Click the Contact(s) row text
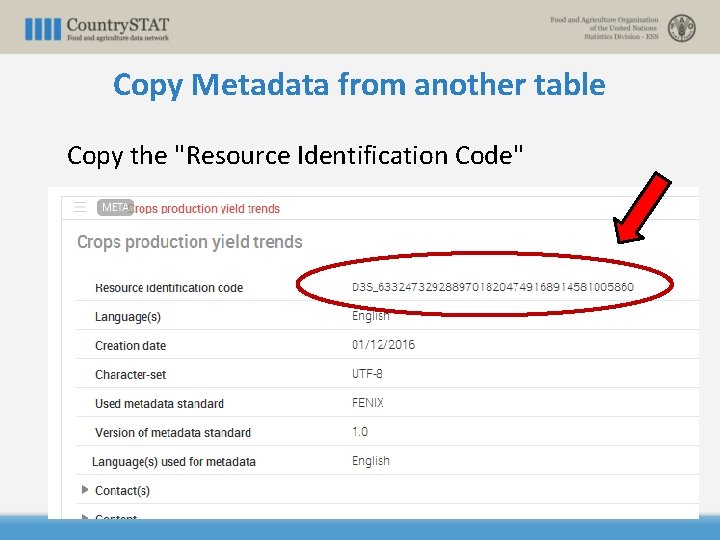The image size is (720, 540). click(x=122, y=491)
